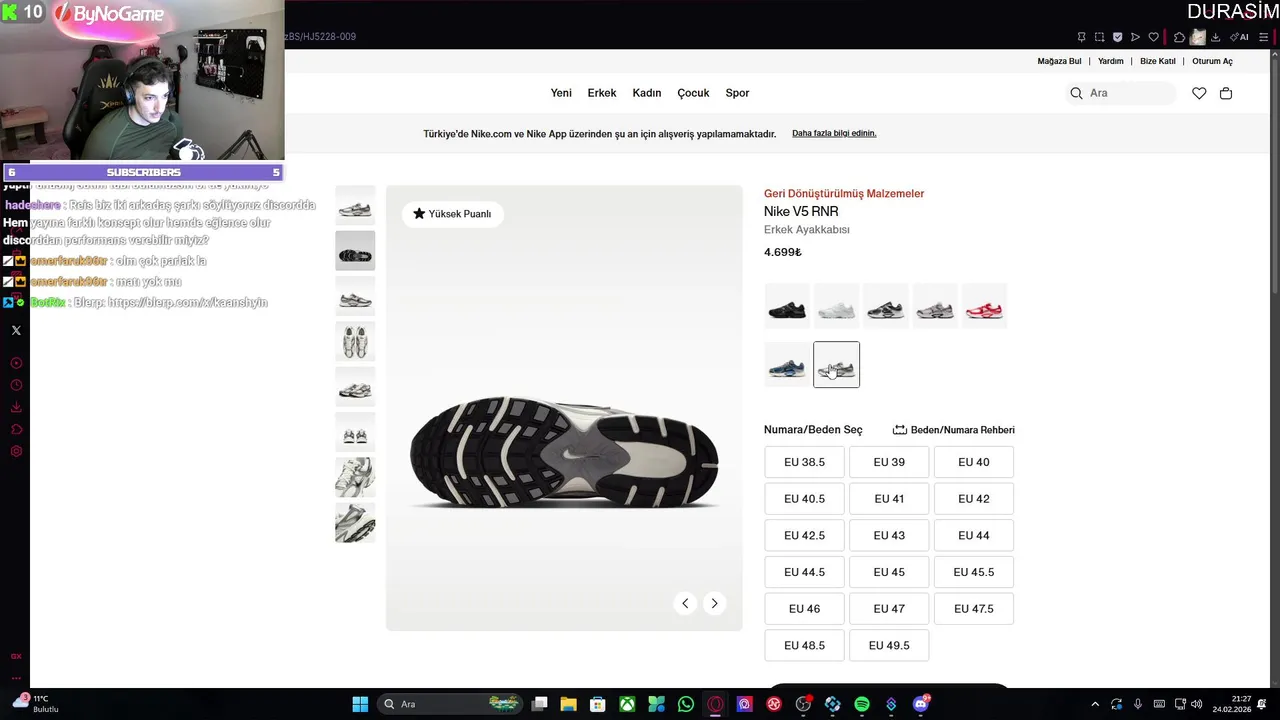Select size EU 39
Image resolution: width=1280 pixels, height=720 pixels.
pyautogui.click(x=889, y=462)
